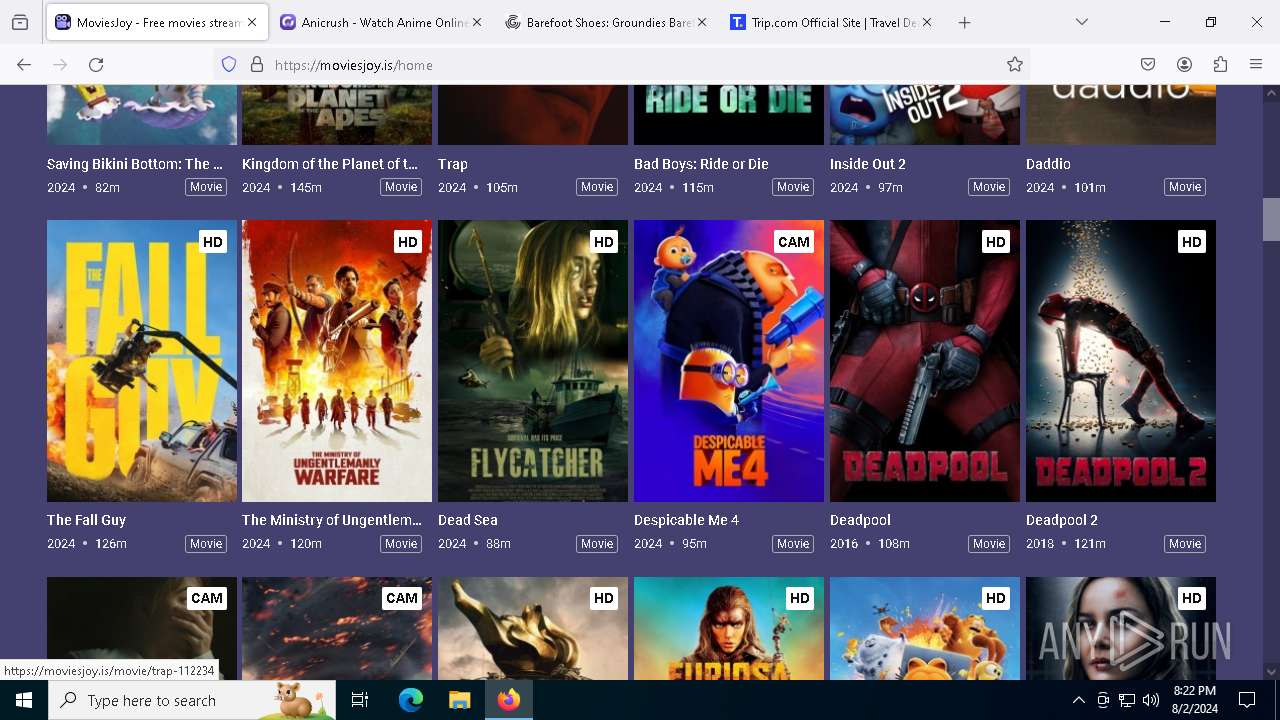
Task: Open the Firefox application menu
Action: pyautogui.click(x=1256, y=64)
